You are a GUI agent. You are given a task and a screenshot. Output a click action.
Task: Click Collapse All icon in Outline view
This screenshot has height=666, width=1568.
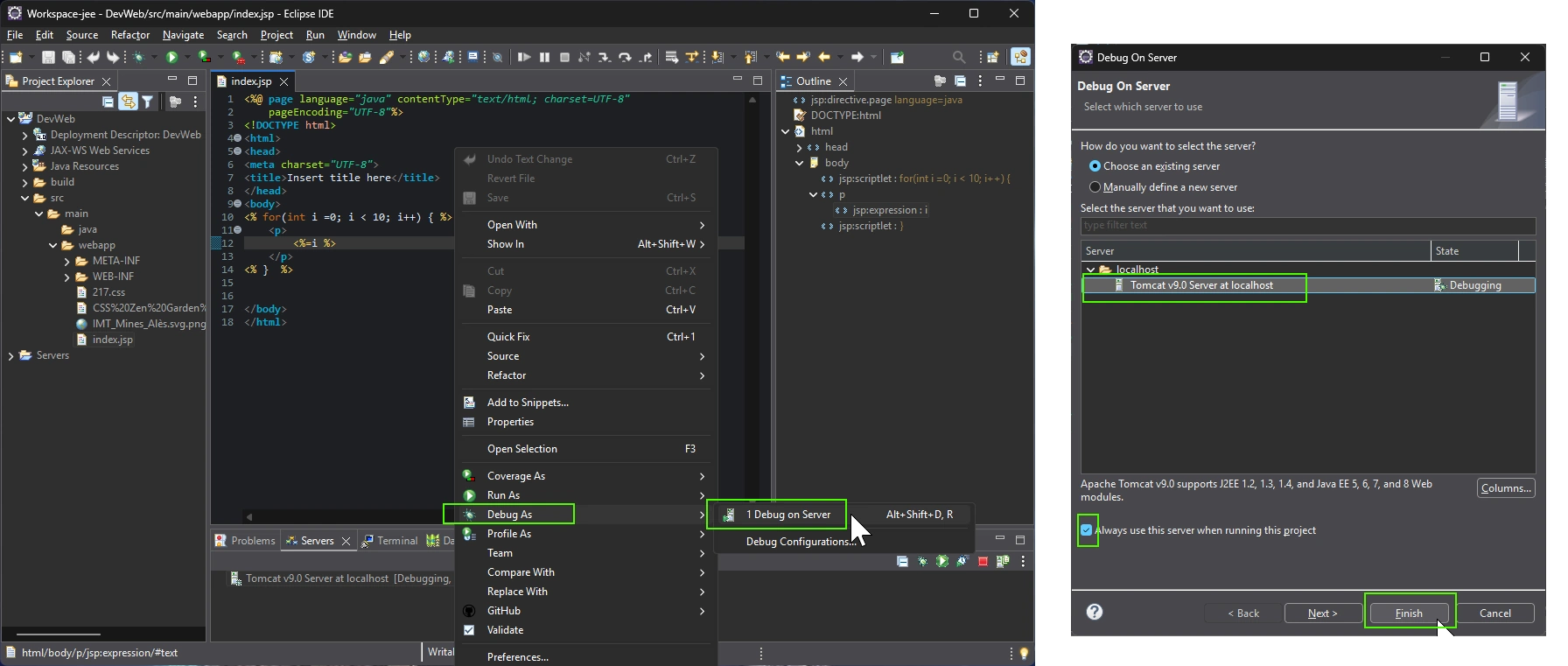point(960,81)
